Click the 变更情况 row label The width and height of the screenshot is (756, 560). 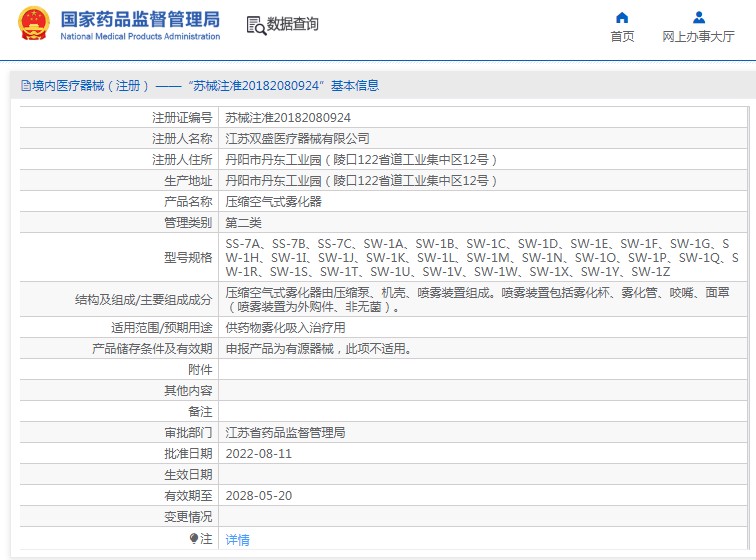188,517
